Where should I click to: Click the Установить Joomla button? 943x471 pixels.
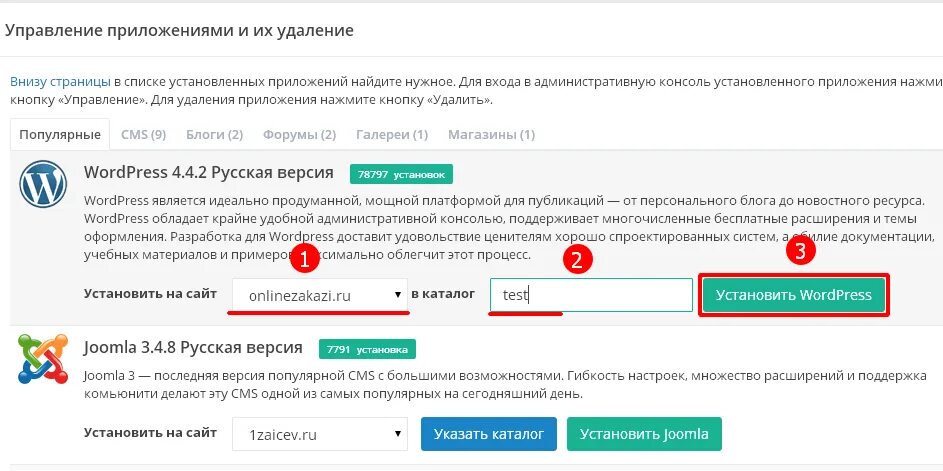point(644,434)
